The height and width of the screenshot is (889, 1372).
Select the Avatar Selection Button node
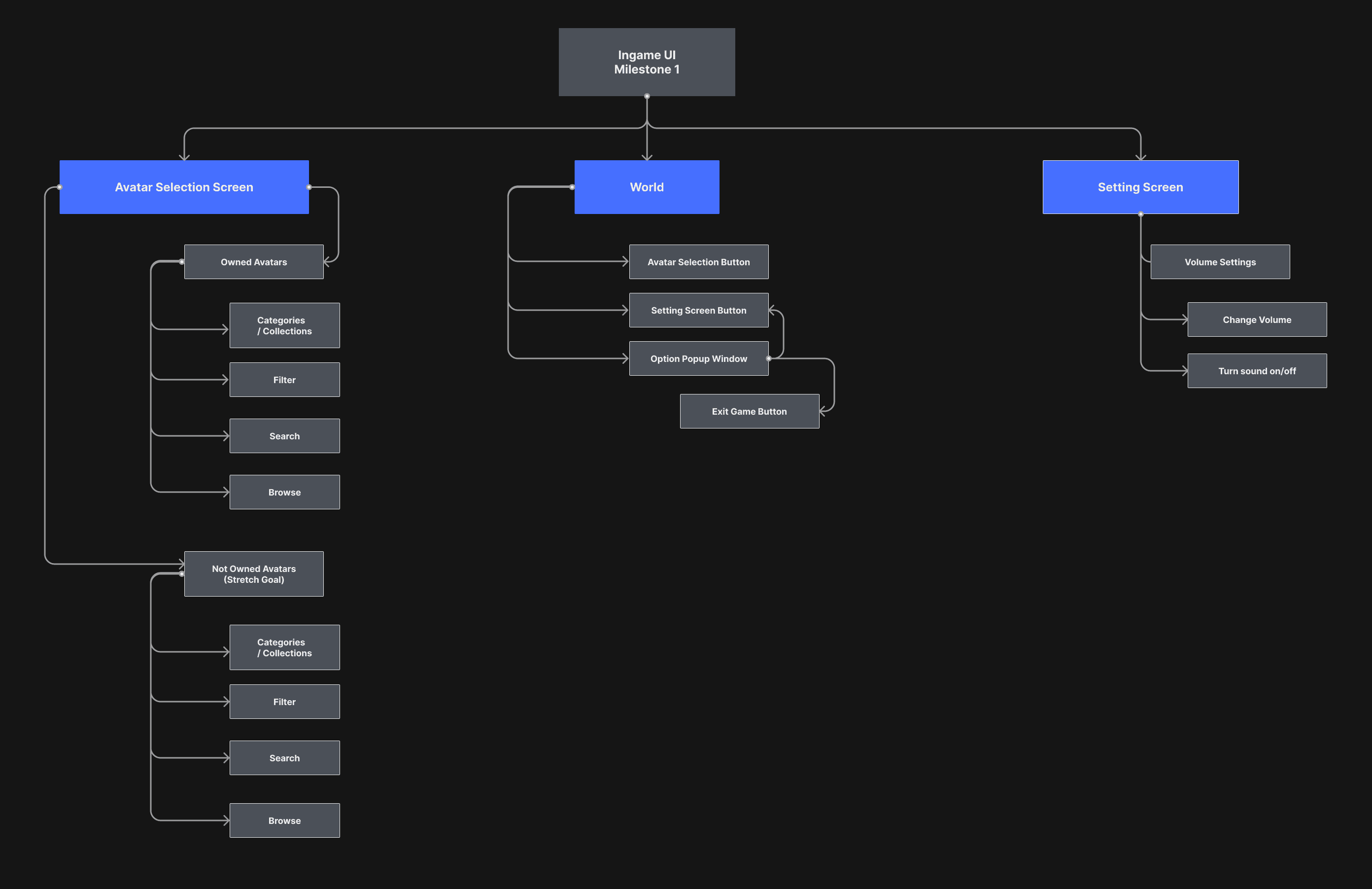click(x=698, y=262)
